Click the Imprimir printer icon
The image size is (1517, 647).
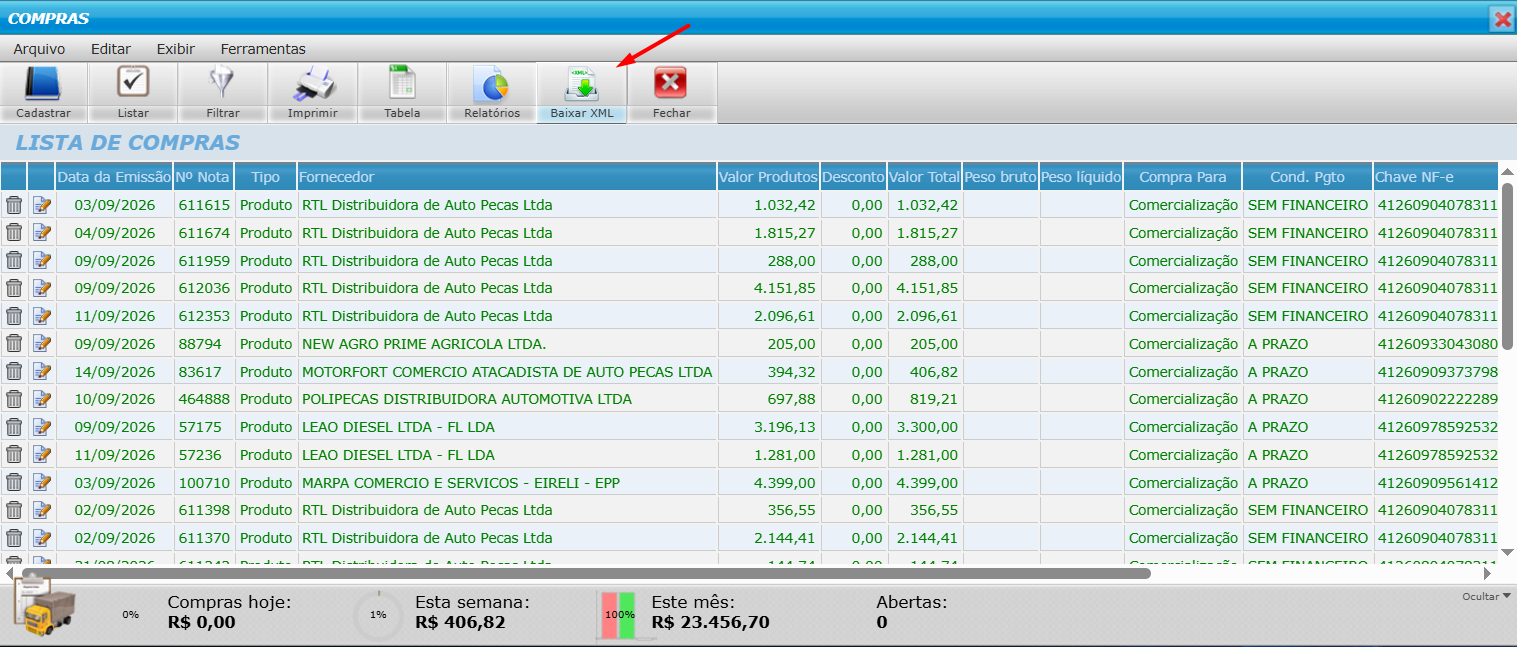click(x=312, y=84)
